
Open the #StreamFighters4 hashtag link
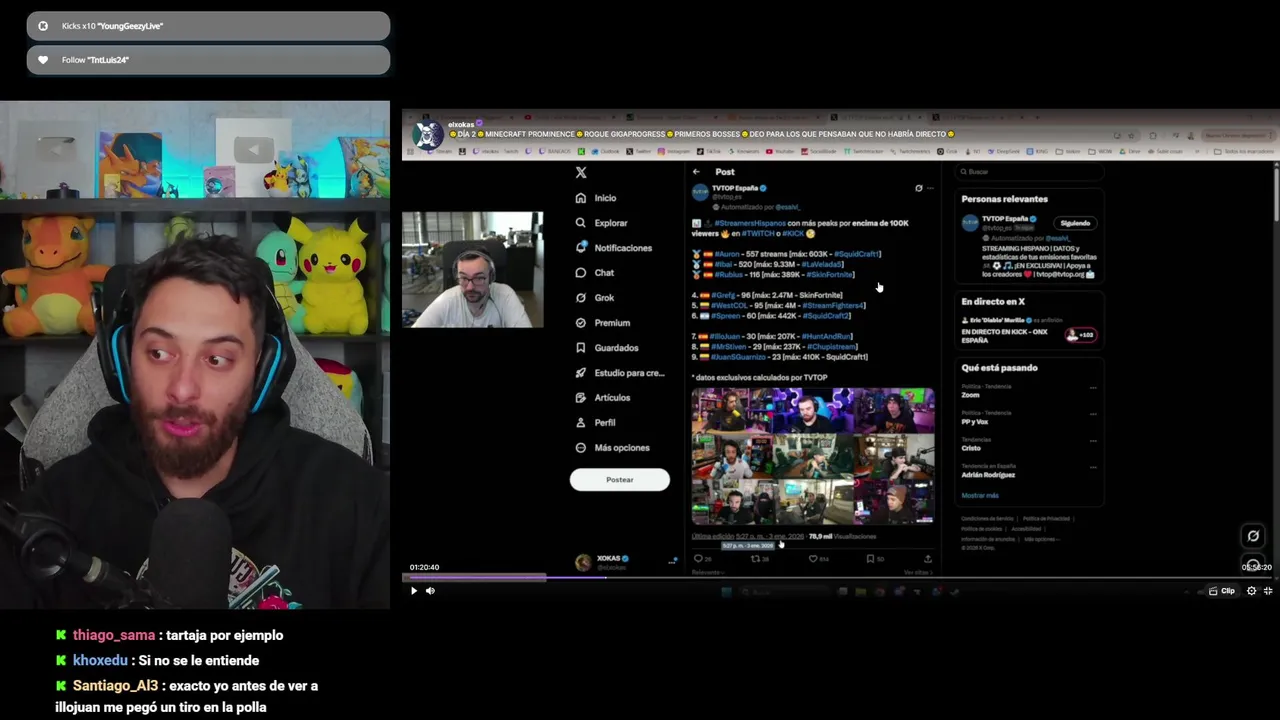click(x=833, y=305)
